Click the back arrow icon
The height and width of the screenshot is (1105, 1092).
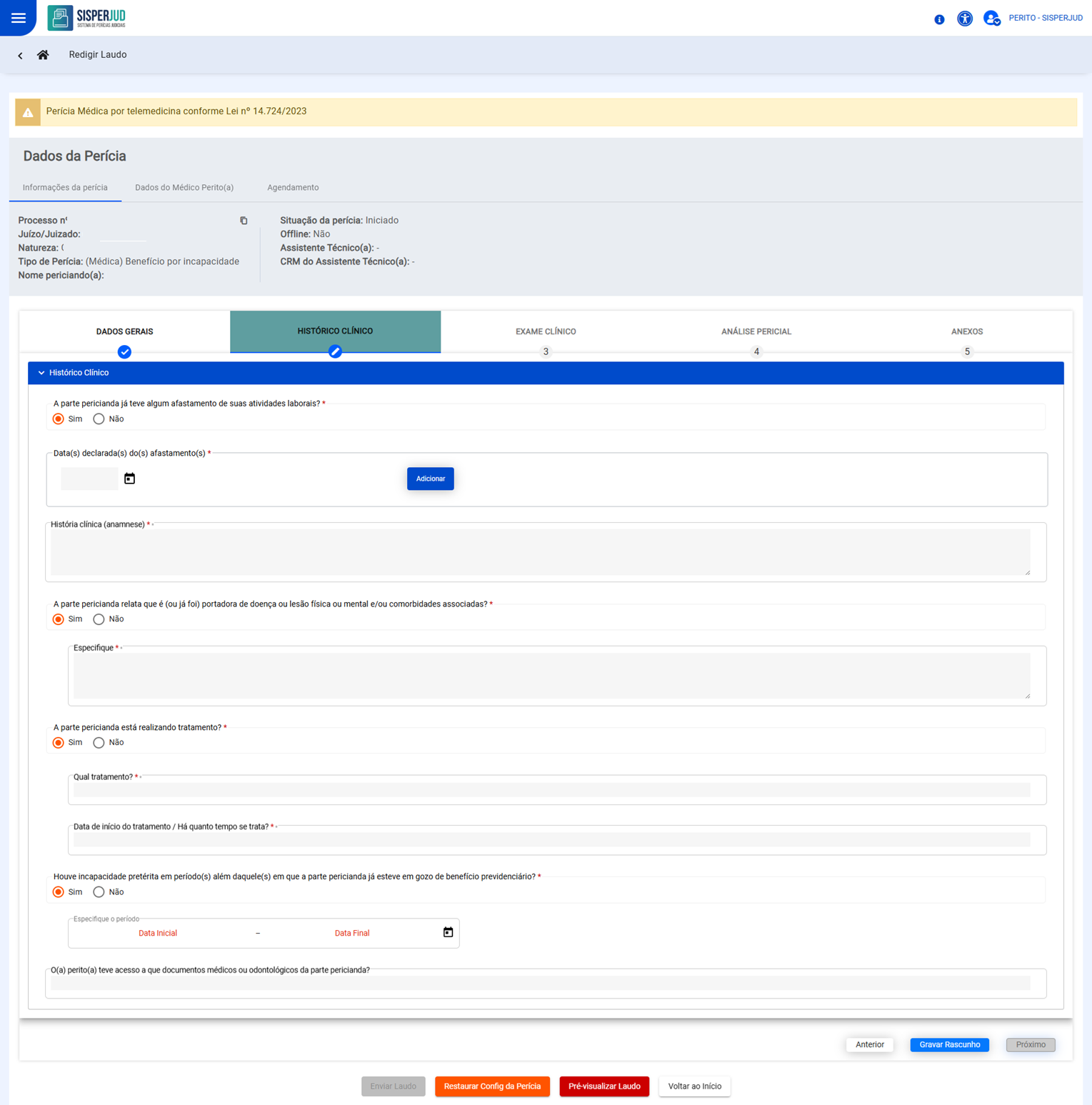pyautogui.click(x=20, y=56)
